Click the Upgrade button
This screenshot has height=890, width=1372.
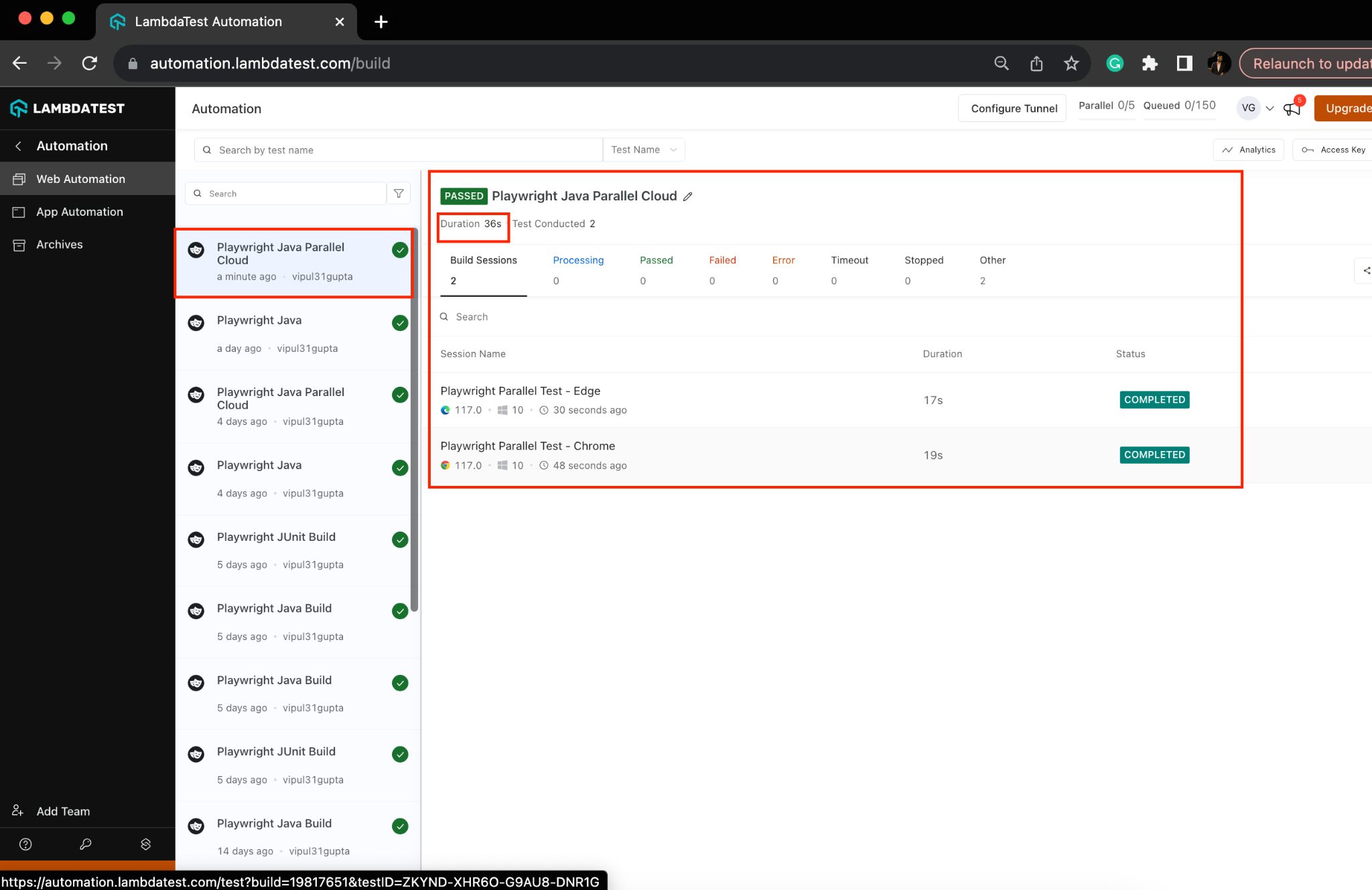pos(1344,109)
